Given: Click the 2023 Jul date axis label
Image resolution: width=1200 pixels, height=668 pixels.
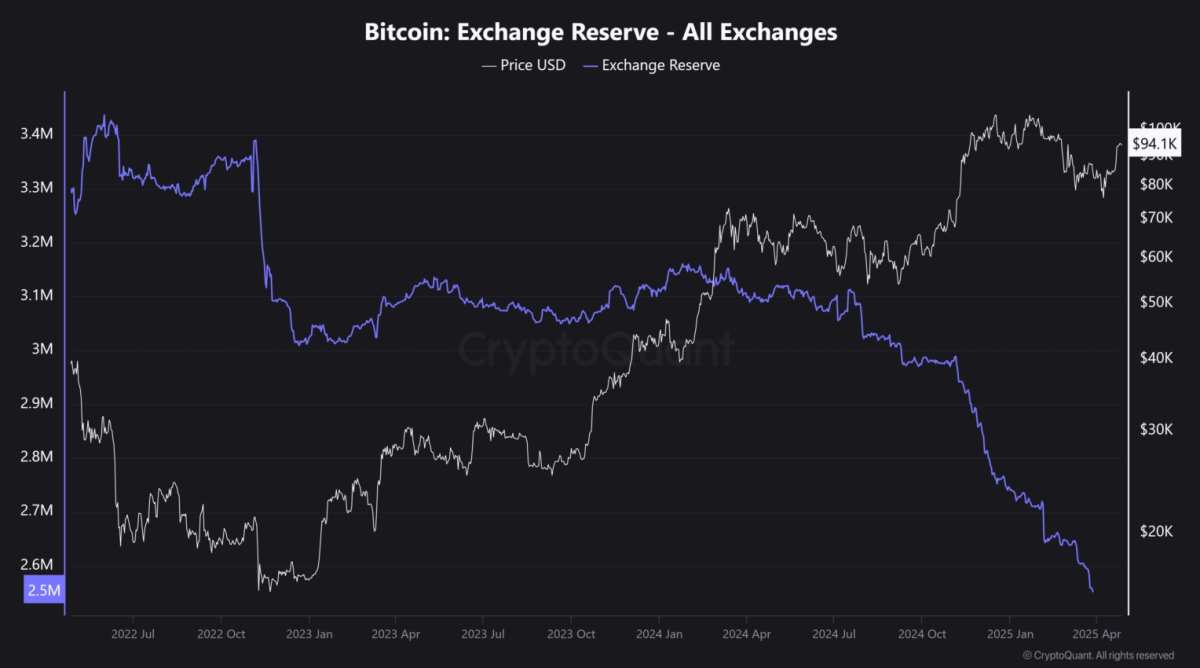Looking at the screenshot, I should tap(484, 634).
